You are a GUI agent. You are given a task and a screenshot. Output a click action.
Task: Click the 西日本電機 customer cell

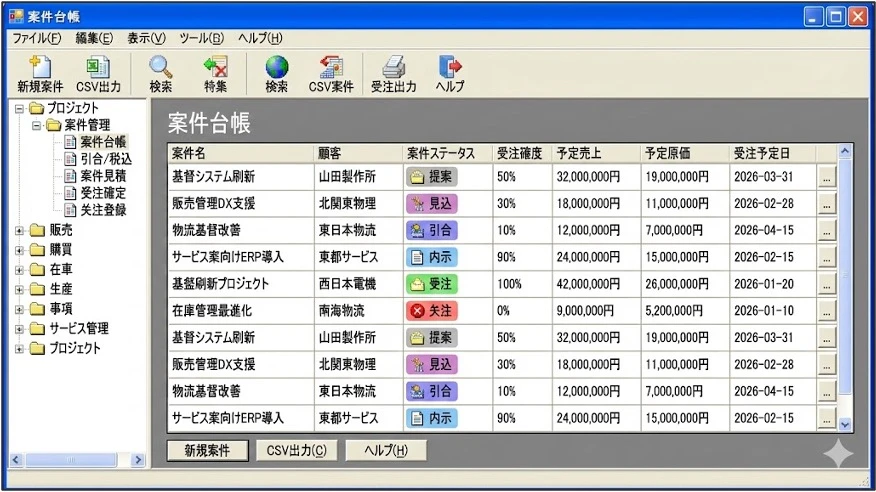click(358, 284)
